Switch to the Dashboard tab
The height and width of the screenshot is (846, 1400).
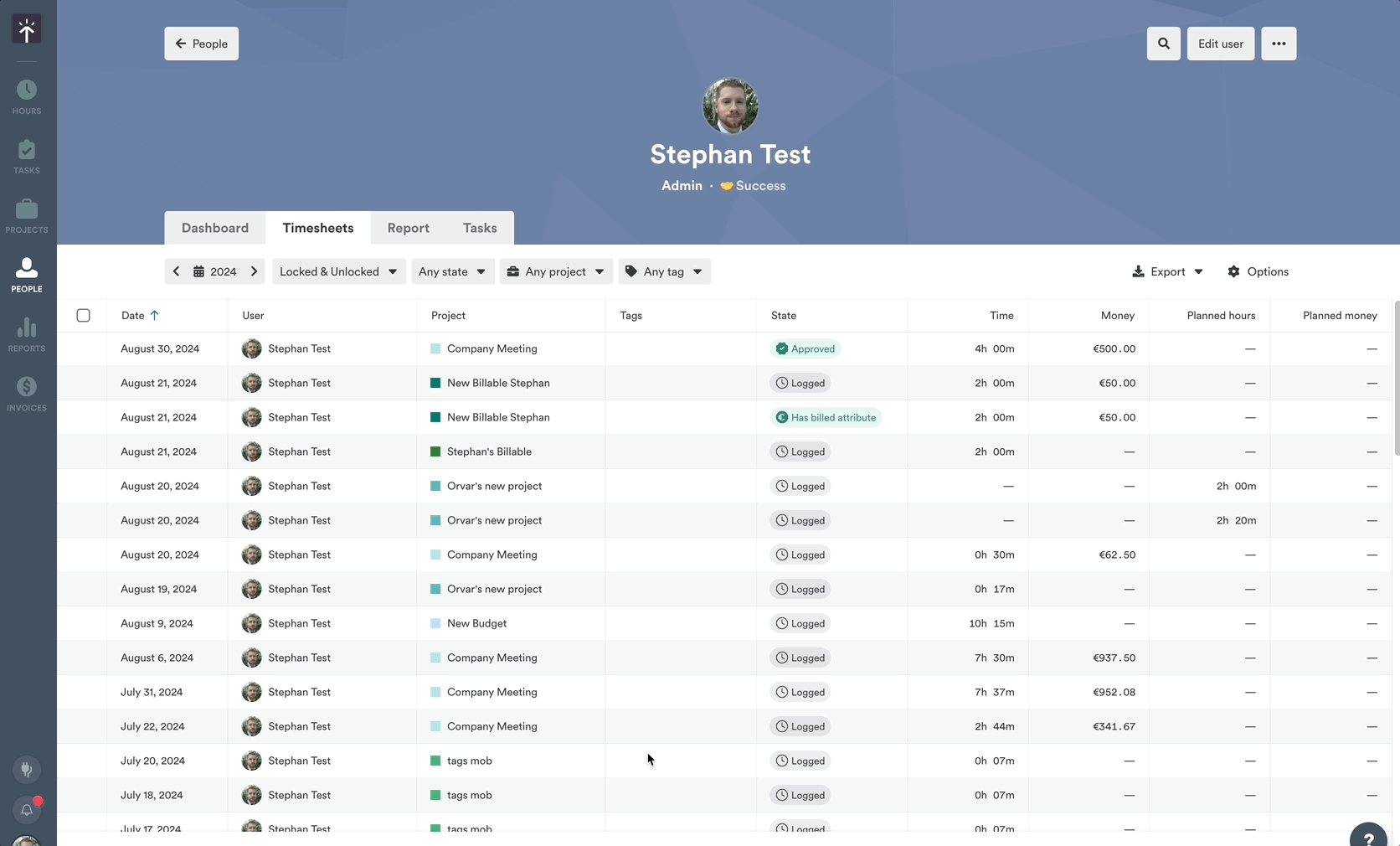pos(214,227)
